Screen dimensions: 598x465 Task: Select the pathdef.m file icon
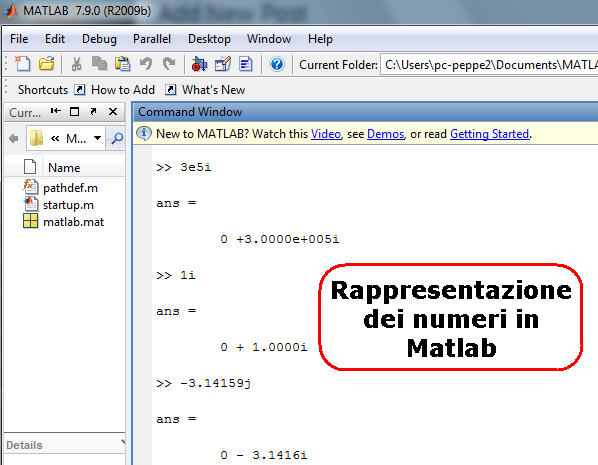click(x=31, y=187)
